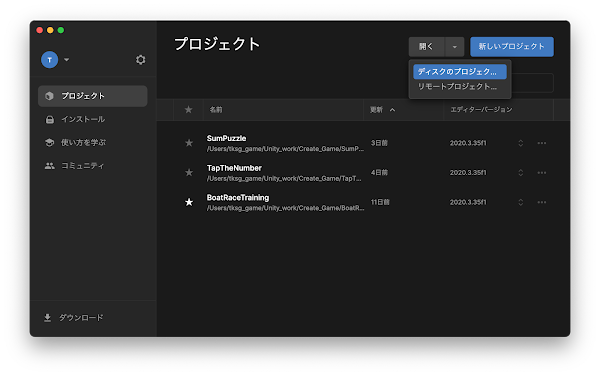Image resolution: width=600 pixels, height=376 pixels.
Task: Open the editor version selector for BoatRaceTraining
Action: [520, 202]
